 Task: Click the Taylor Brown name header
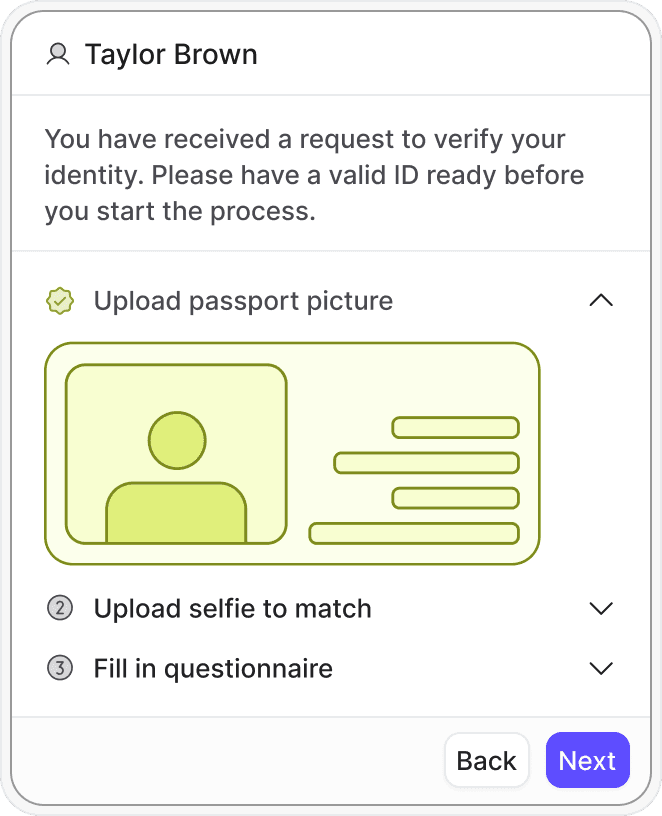[x=171, y=54]
